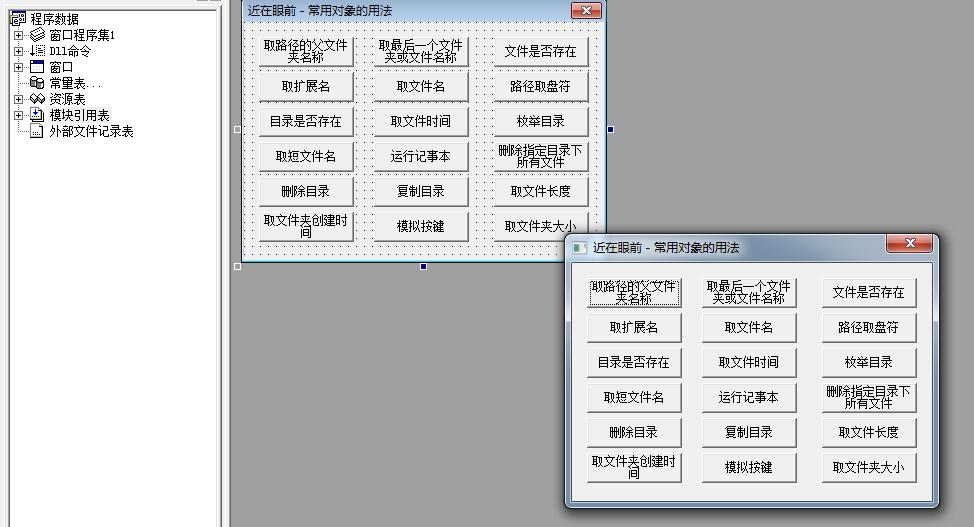Select 运行记事本 on the designer form
Screen dimensions: 974x527
click(421, 157)
